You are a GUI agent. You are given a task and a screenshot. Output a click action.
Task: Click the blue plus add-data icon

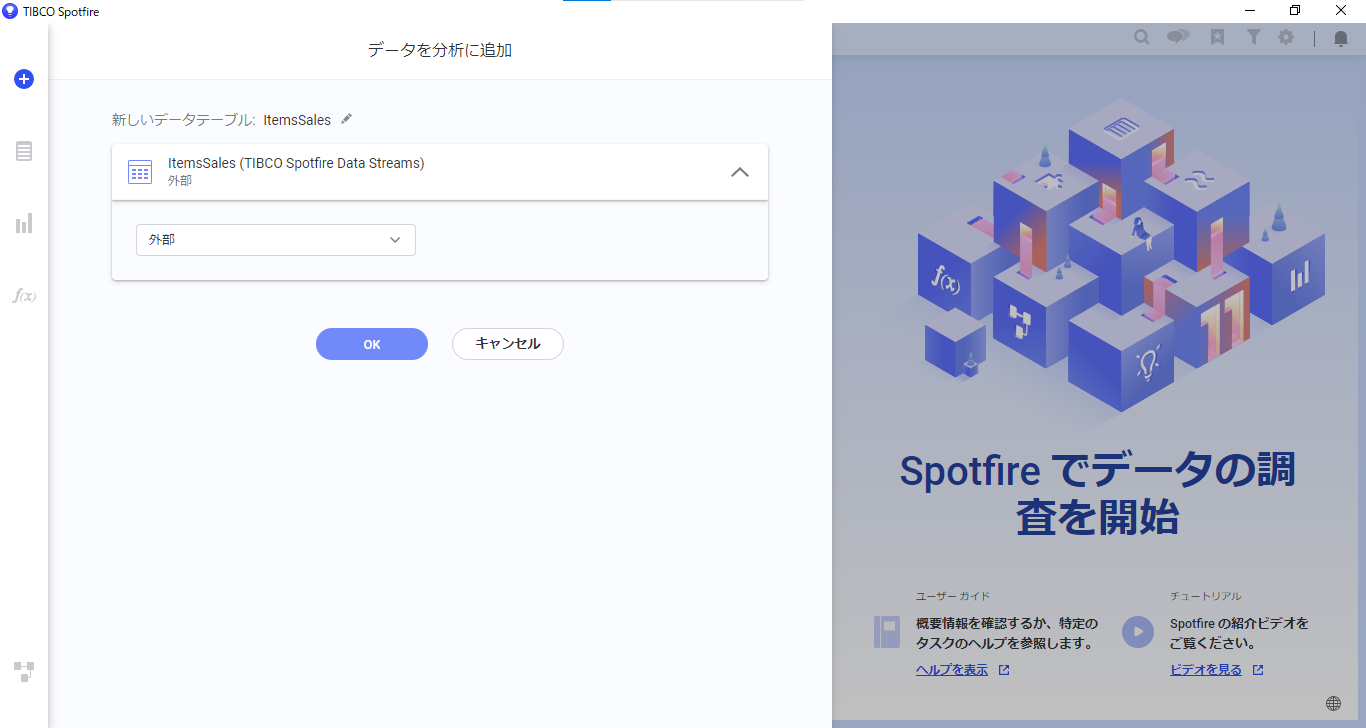pyautogui.click(x=24, y=79)
